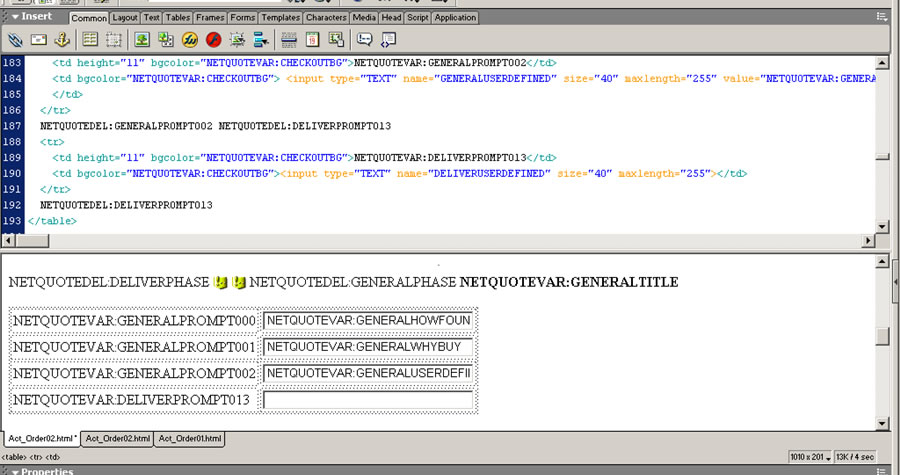This screenshot has width=900, height=475.
Task: Click the Named Anchor icon
Action: (62, 40)
